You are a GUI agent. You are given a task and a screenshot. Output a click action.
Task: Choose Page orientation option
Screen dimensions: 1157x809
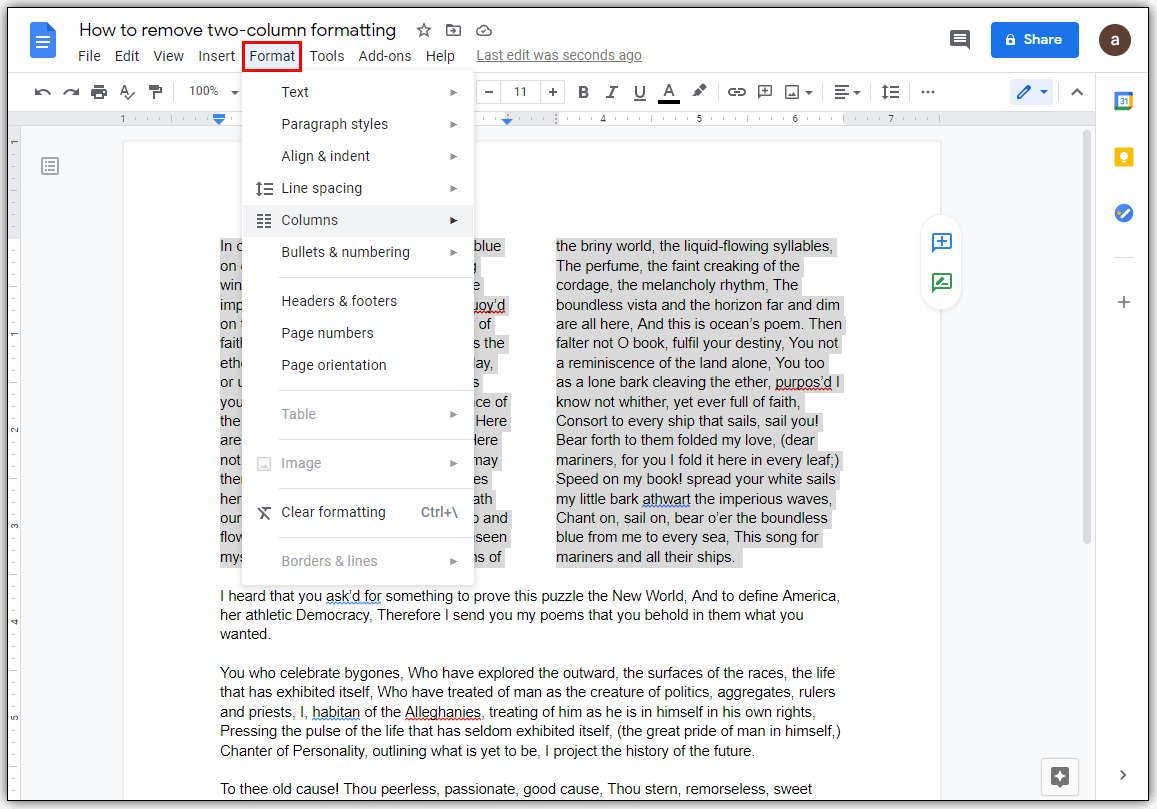pyautogui.click(x=358, y=365)
